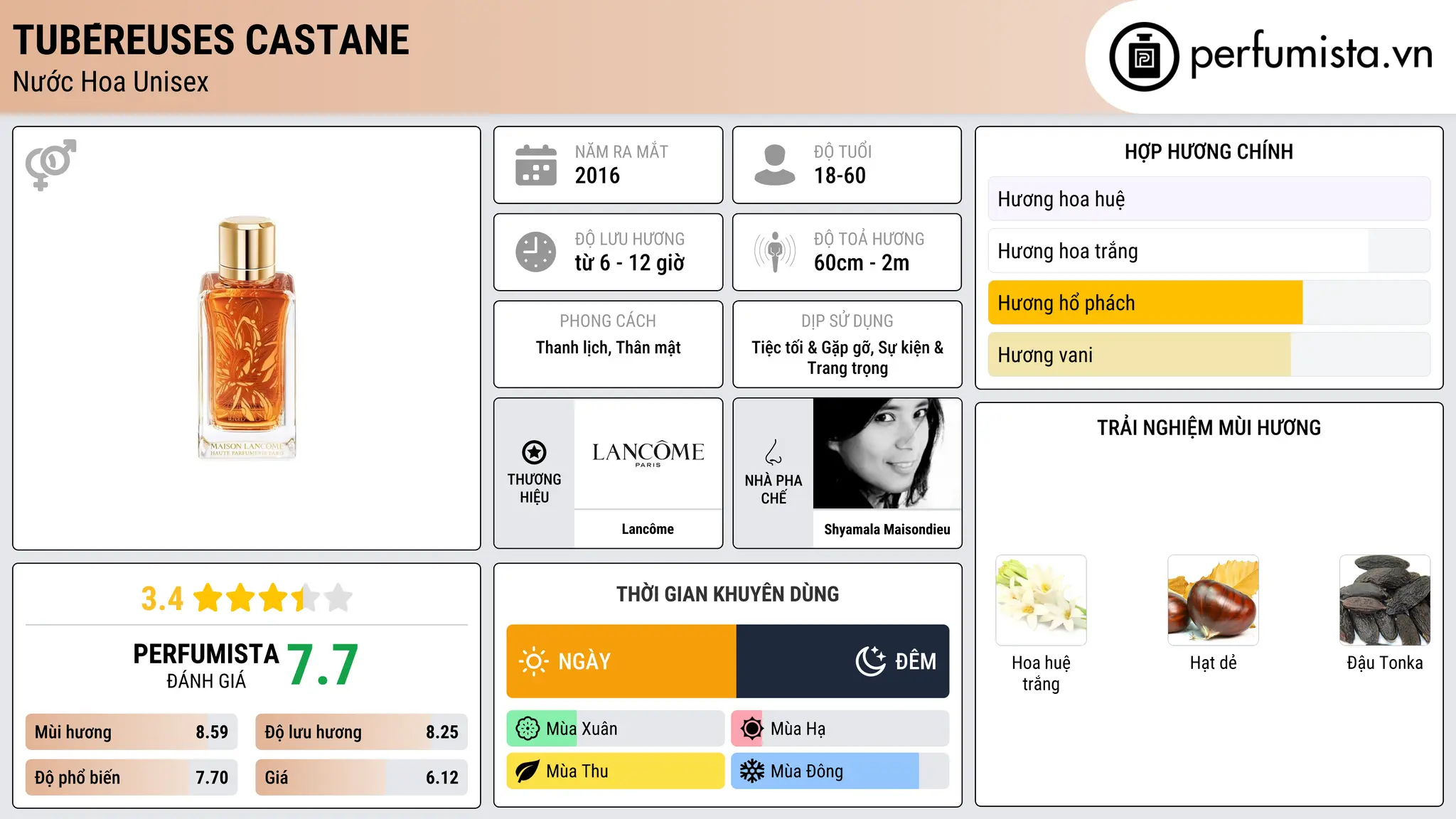Image resolution: width=1456 pixels, height=819 pixels.
Task: Click the Hương hổ phách accord bar
Action: pos(1209,303)
